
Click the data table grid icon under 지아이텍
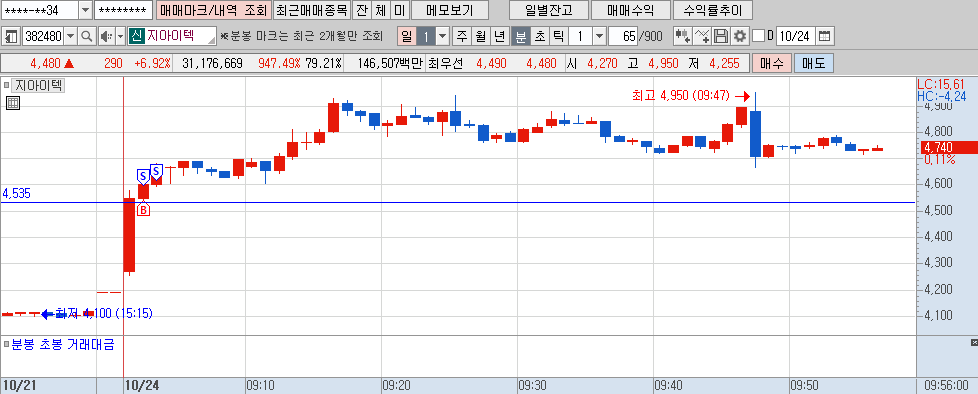click(12, 103)
